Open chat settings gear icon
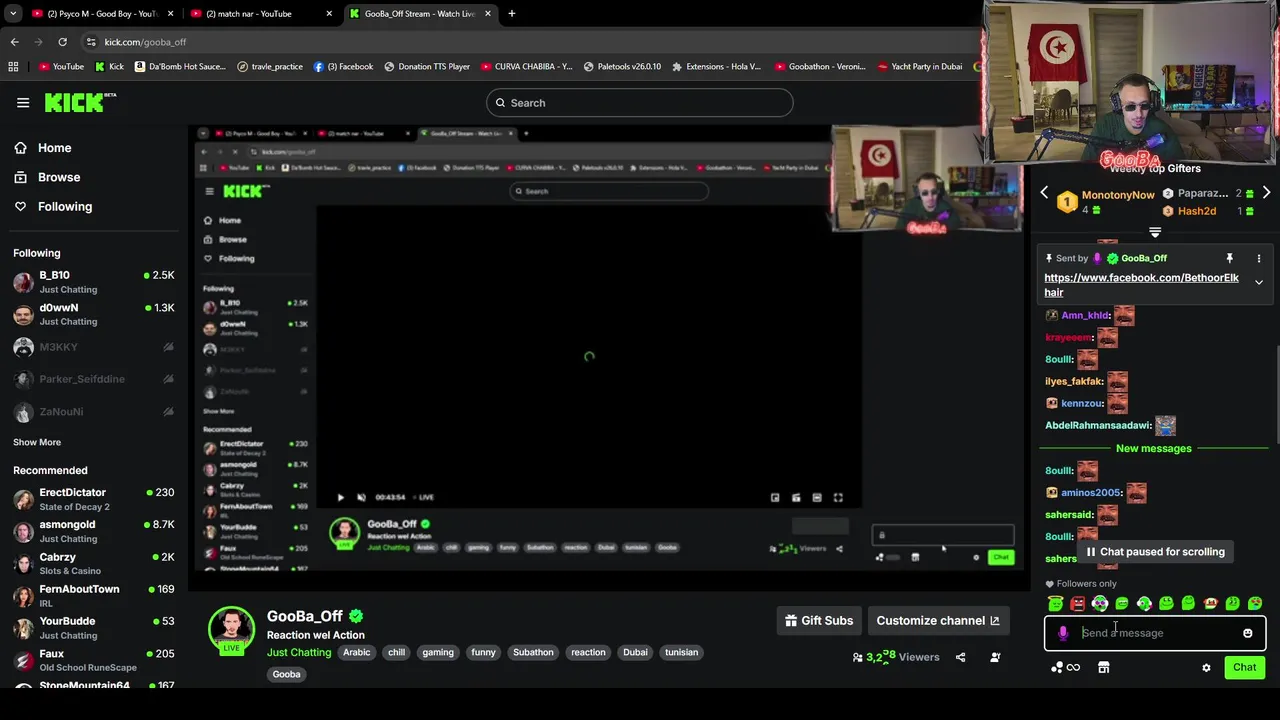Screen dimensions: 1280x720 click(1206, 667)
